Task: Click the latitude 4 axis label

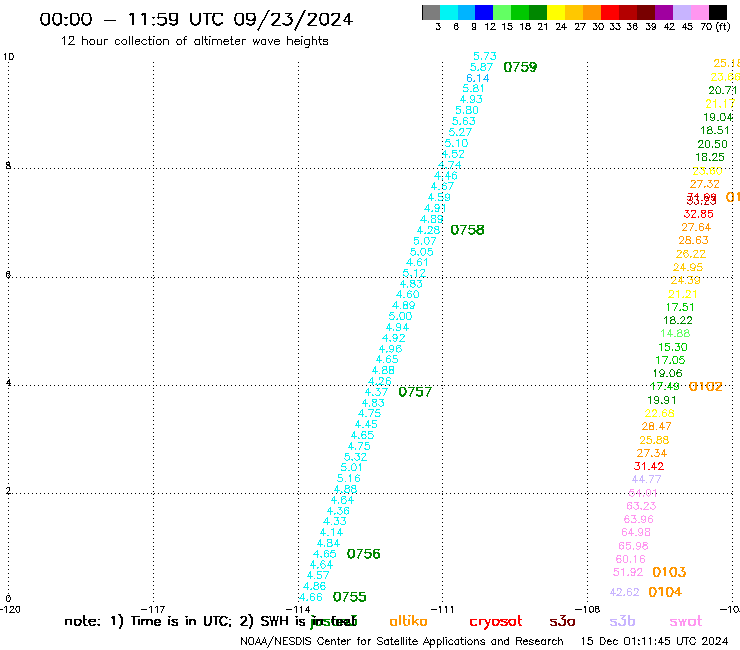Action: (8, 382)
